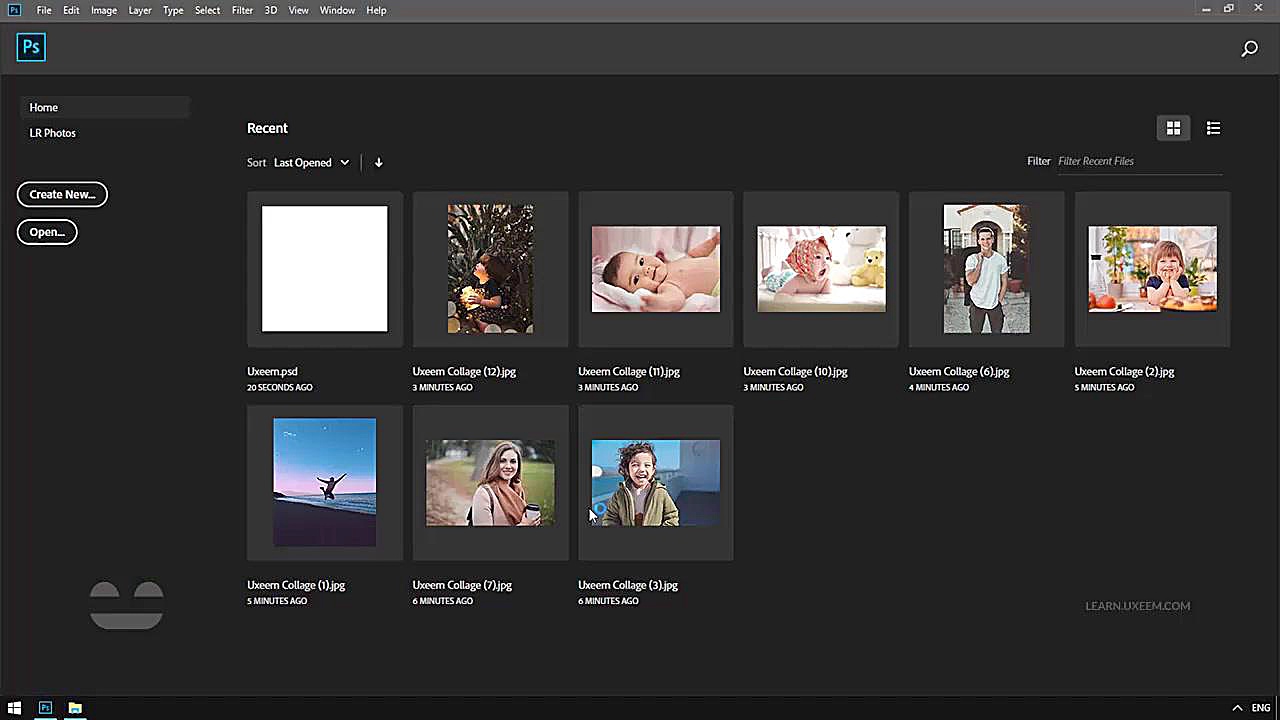Select Home in the sidebar
Screen dimensions: 1280x720
(104, 107)
